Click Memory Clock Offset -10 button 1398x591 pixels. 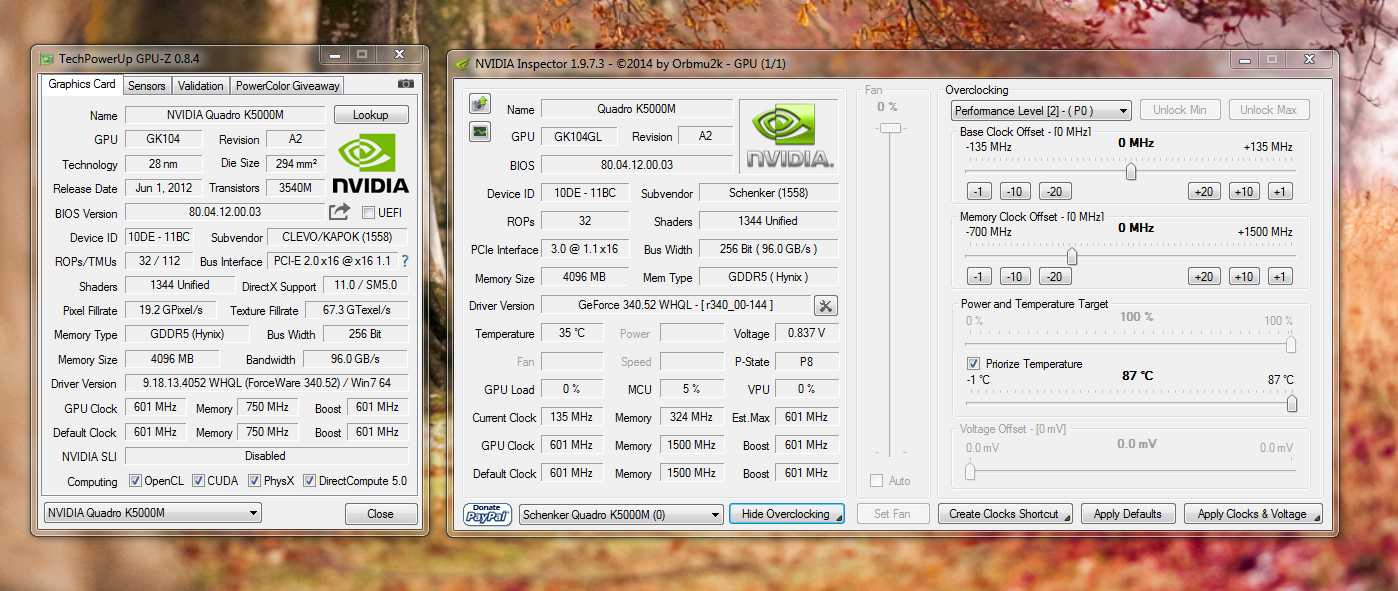coord(1015,276)
